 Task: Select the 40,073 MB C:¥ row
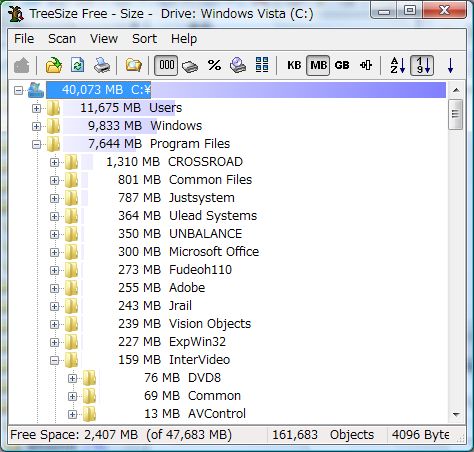pyautogui.click(x=246, y=90)
